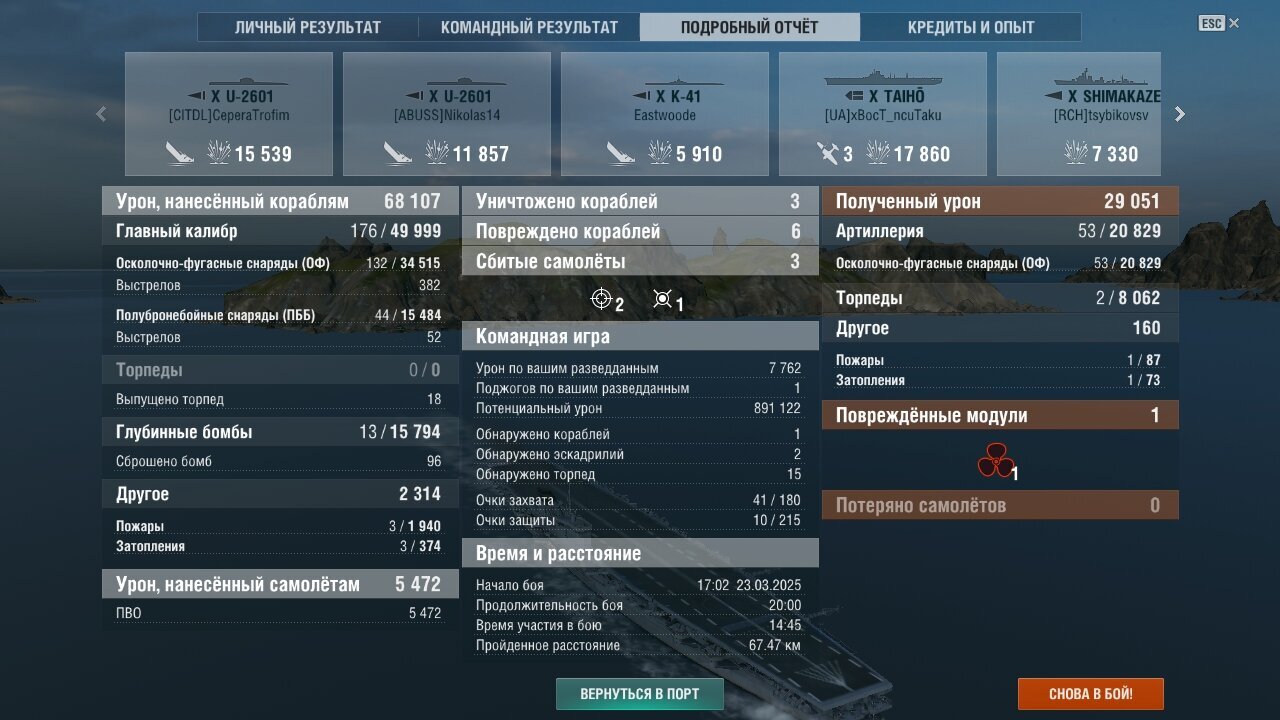
Task: Close report via ESC button
Action: tap(1219, 23)
